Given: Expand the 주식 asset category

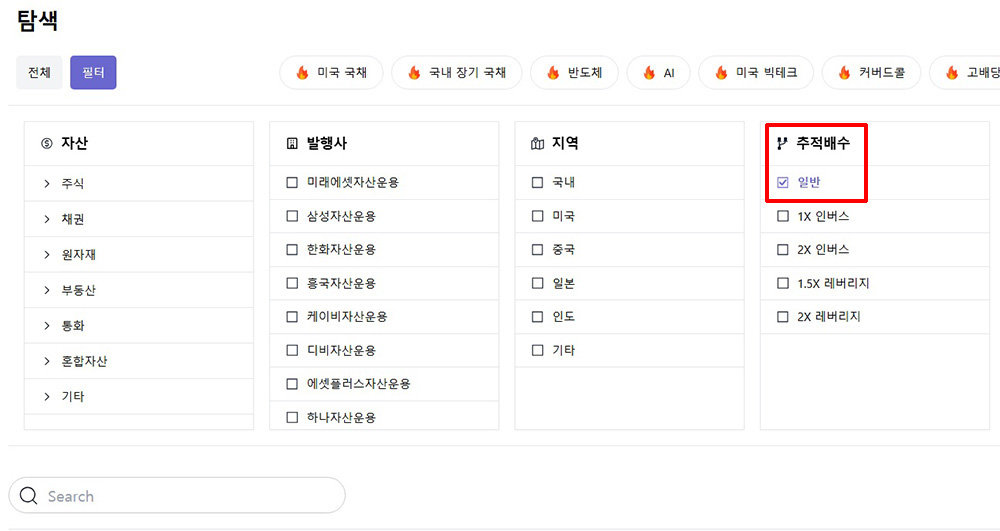Looking at the screenshot, I should [47, 183].
